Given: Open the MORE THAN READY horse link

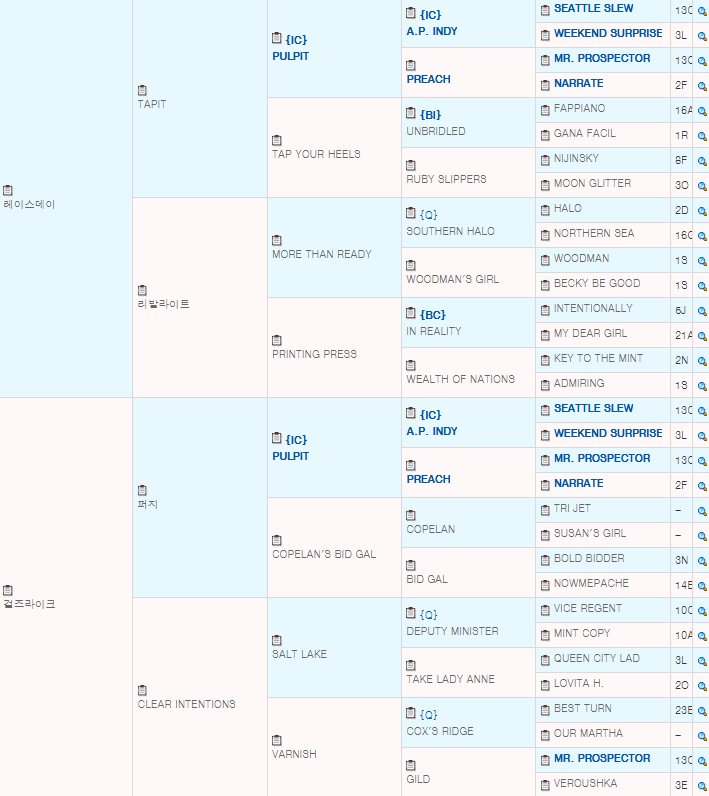Looking at the screenshot, I should point(321,254).
